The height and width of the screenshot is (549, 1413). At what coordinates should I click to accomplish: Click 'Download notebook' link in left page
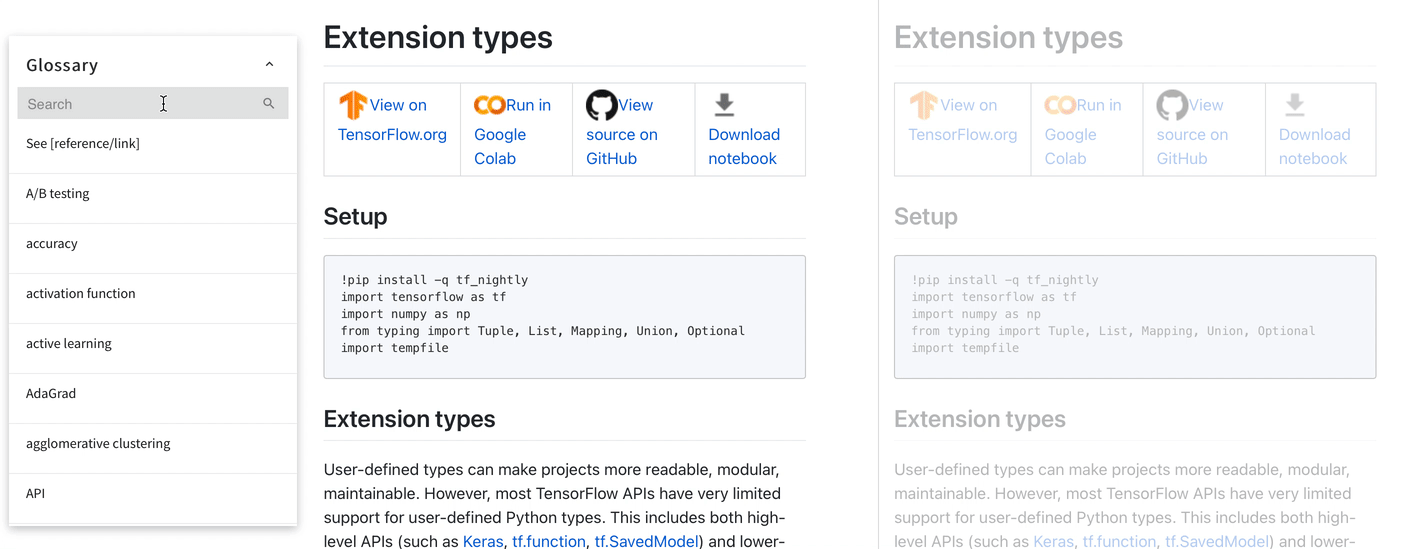(x=744, y=146)
